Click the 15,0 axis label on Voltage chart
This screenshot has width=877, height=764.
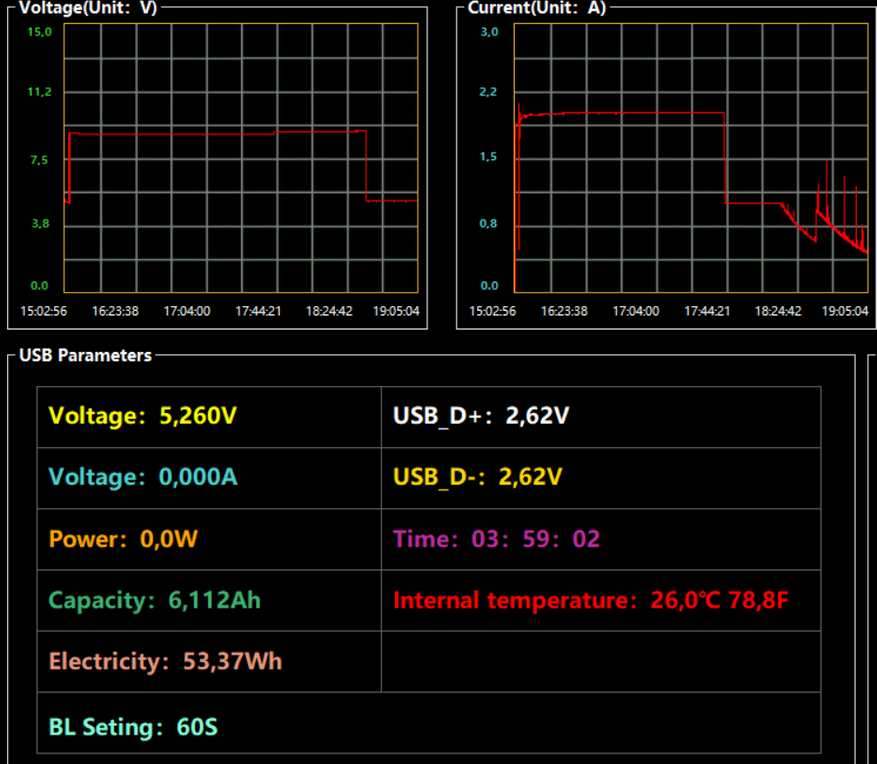coord(39,32)
